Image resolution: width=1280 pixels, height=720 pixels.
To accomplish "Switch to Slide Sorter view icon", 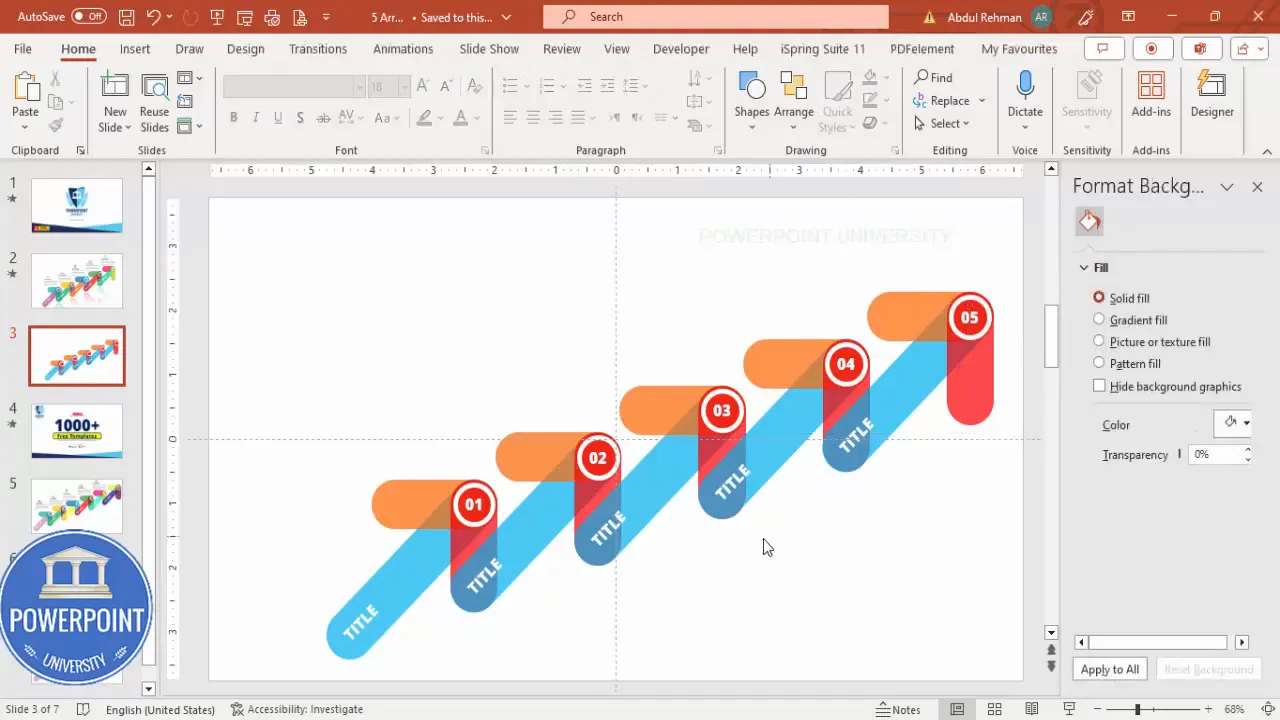I will (x=995, y=709).
